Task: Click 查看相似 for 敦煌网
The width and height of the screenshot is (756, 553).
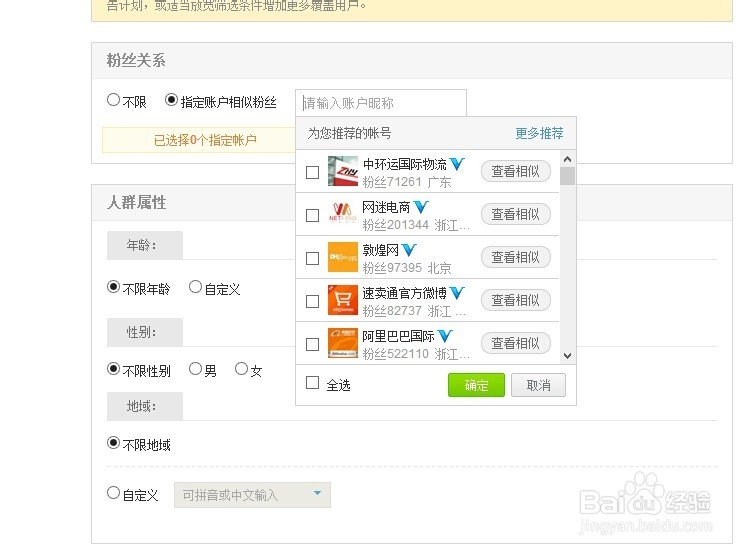Action: pyautogui.click(x=515, y=257)
